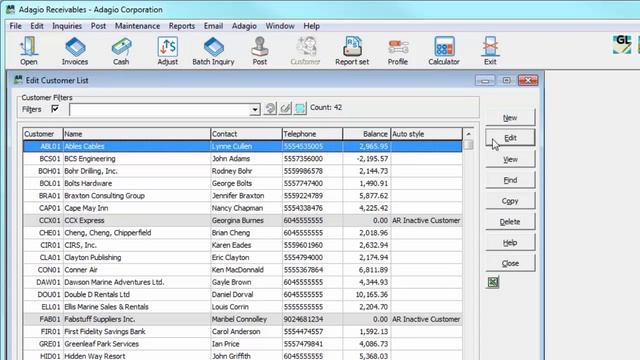This screenshot has width=640, height=360.
Task: Minimize the Edit Customer List window
Action: (x=485, y=80)
